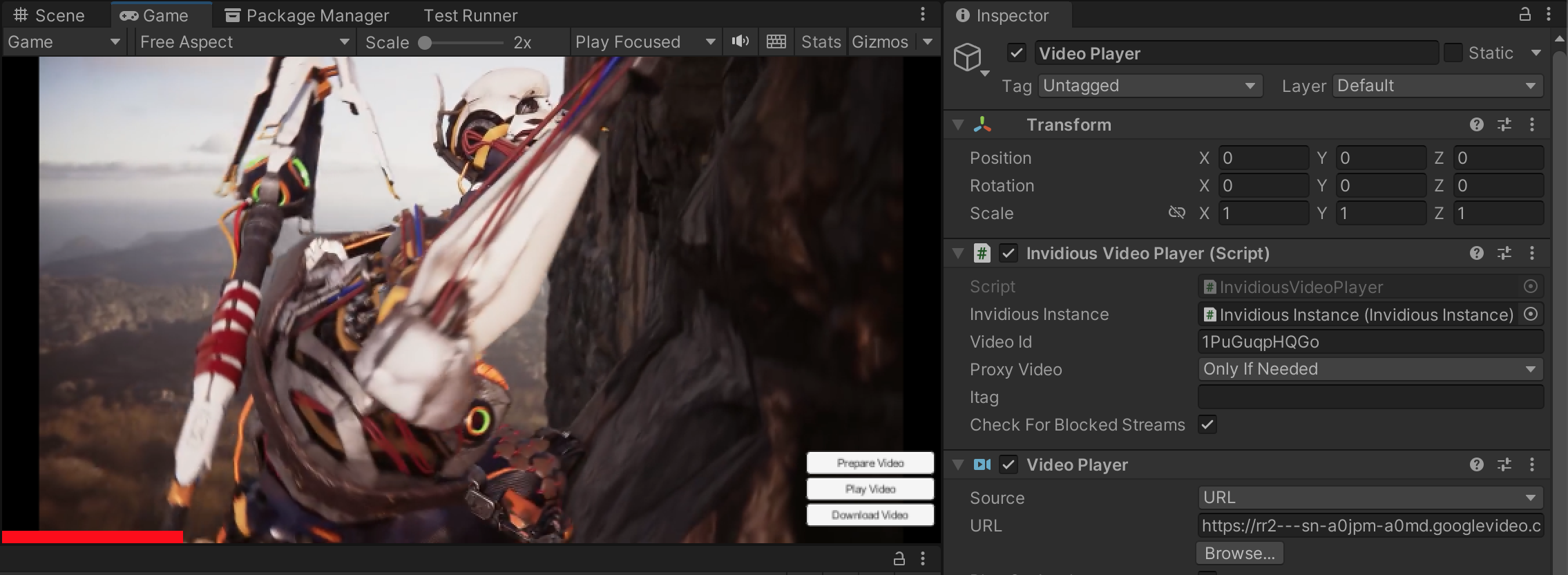Click the red video progress bar

(93, 536)
